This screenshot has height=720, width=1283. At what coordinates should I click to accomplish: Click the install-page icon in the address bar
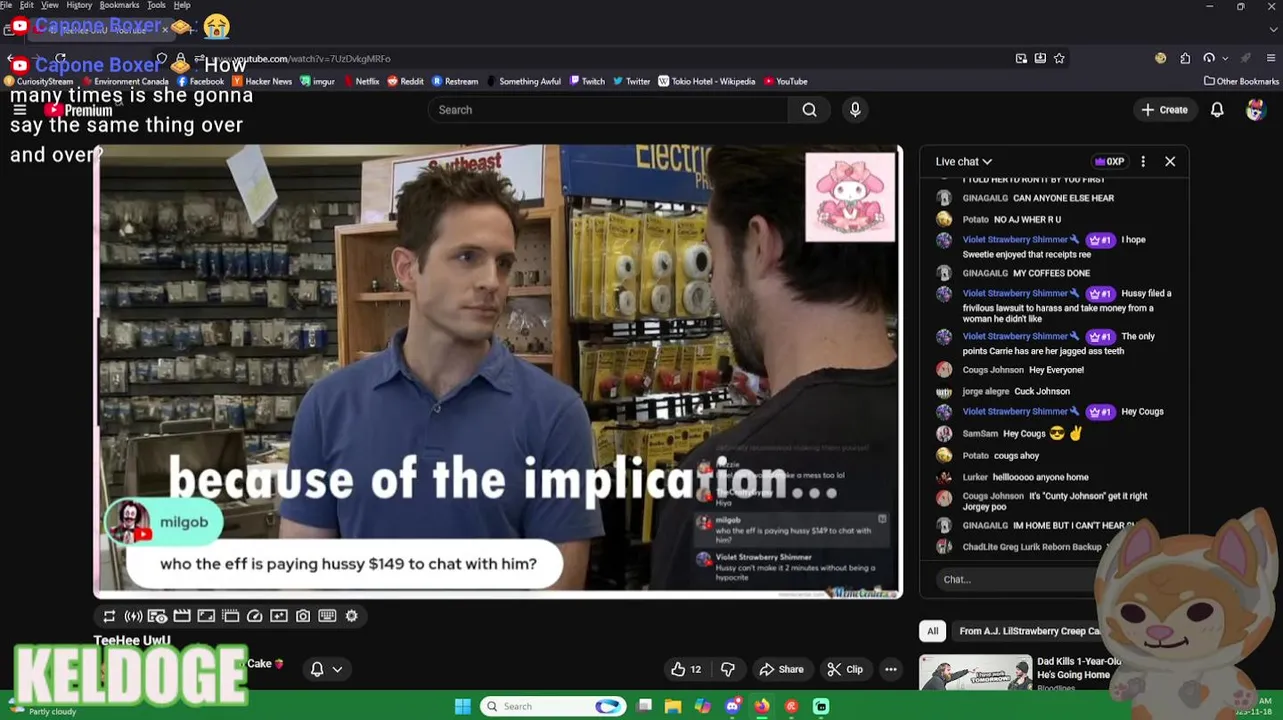[1040, 58]
